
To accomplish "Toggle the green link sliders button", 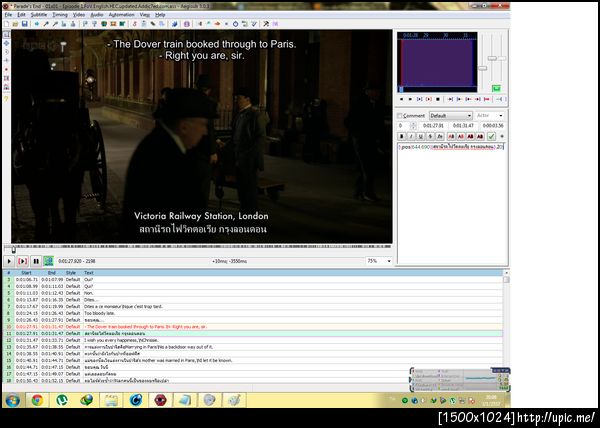I will click(x=496, y=88).
